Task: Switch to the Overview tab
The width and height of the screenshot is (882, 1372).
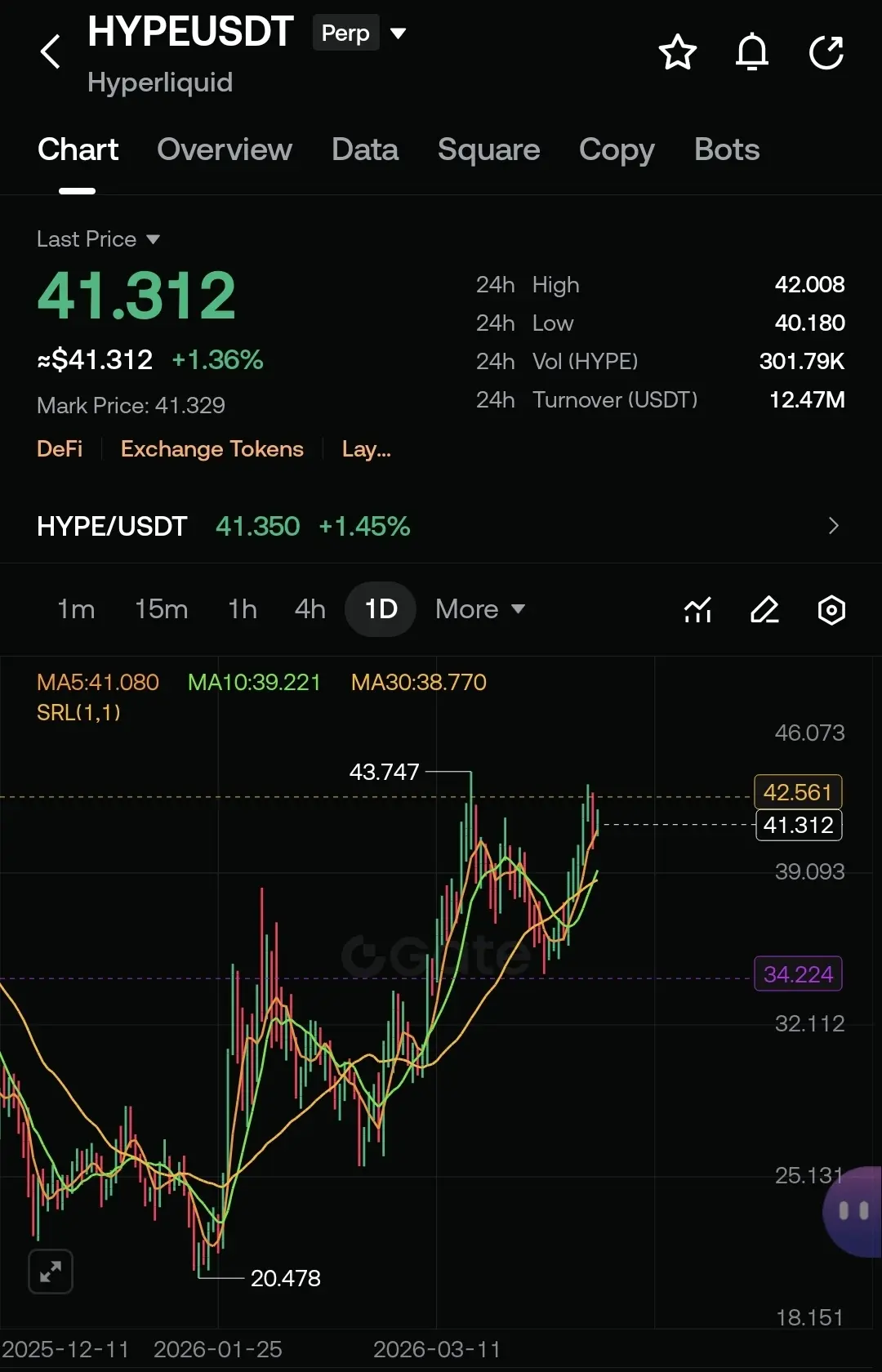Action: click(224, 149)
